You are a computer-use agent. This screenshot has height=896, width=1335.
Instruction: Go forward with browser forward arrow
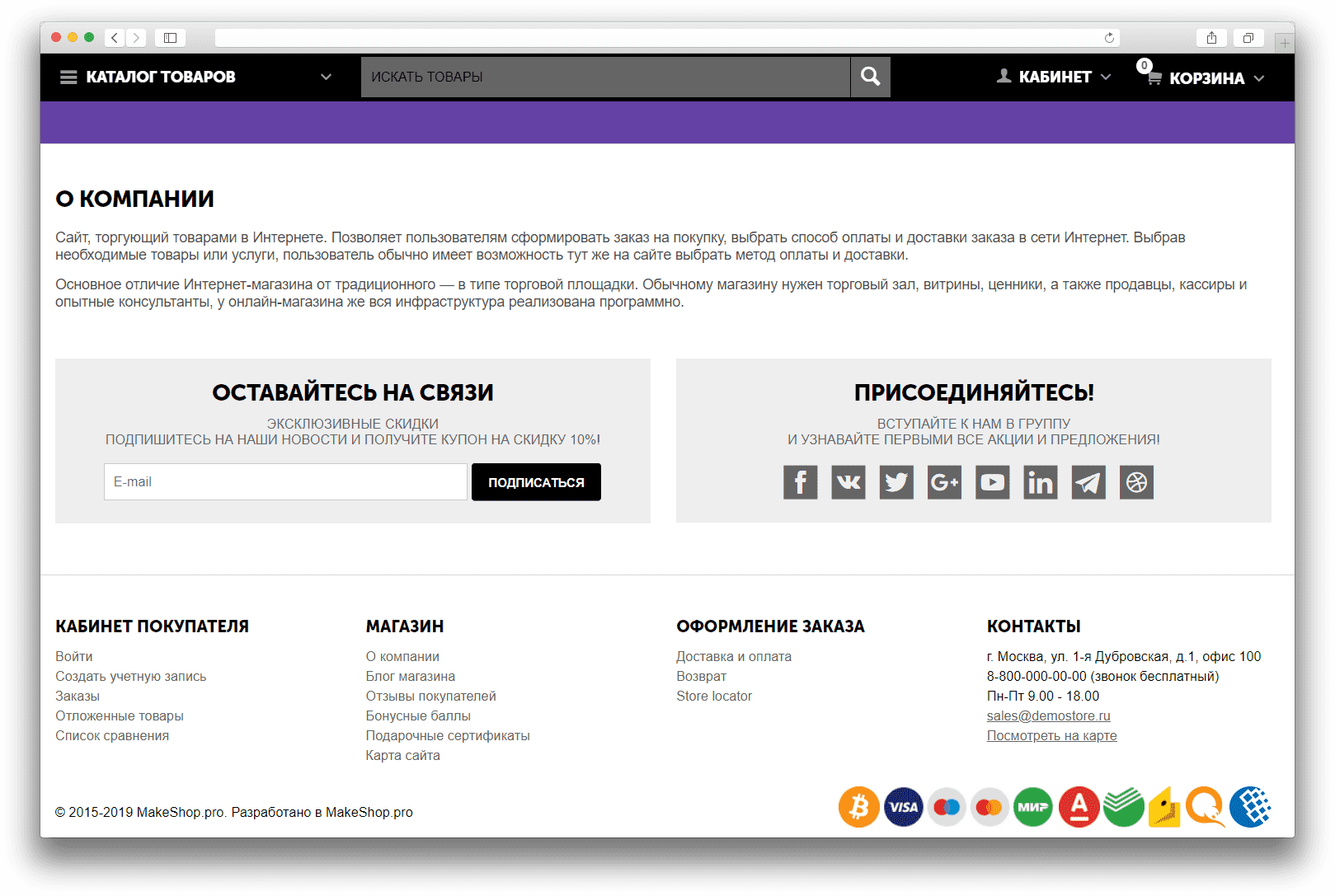(137, 38)
